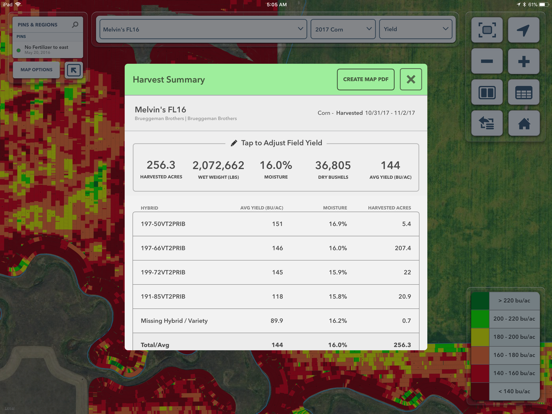Viewport: 552px width, 414px height.
Task: Tap the battery indicator in status bar
Action: 544,5
